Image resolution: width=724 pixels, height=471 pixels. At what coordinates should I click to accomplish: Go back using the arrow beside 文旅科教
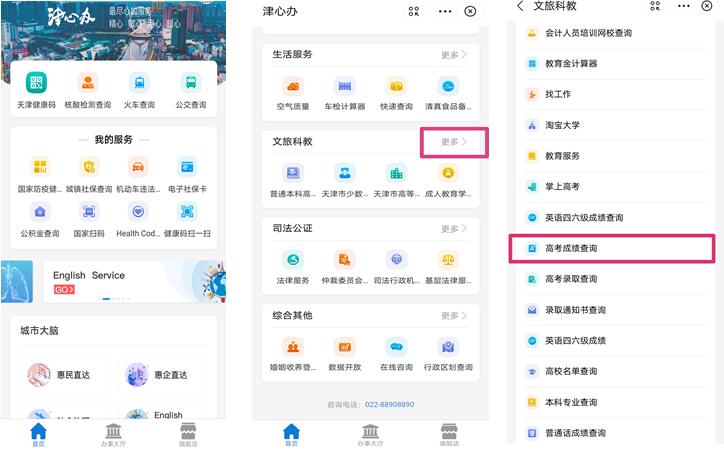[521, 7]
